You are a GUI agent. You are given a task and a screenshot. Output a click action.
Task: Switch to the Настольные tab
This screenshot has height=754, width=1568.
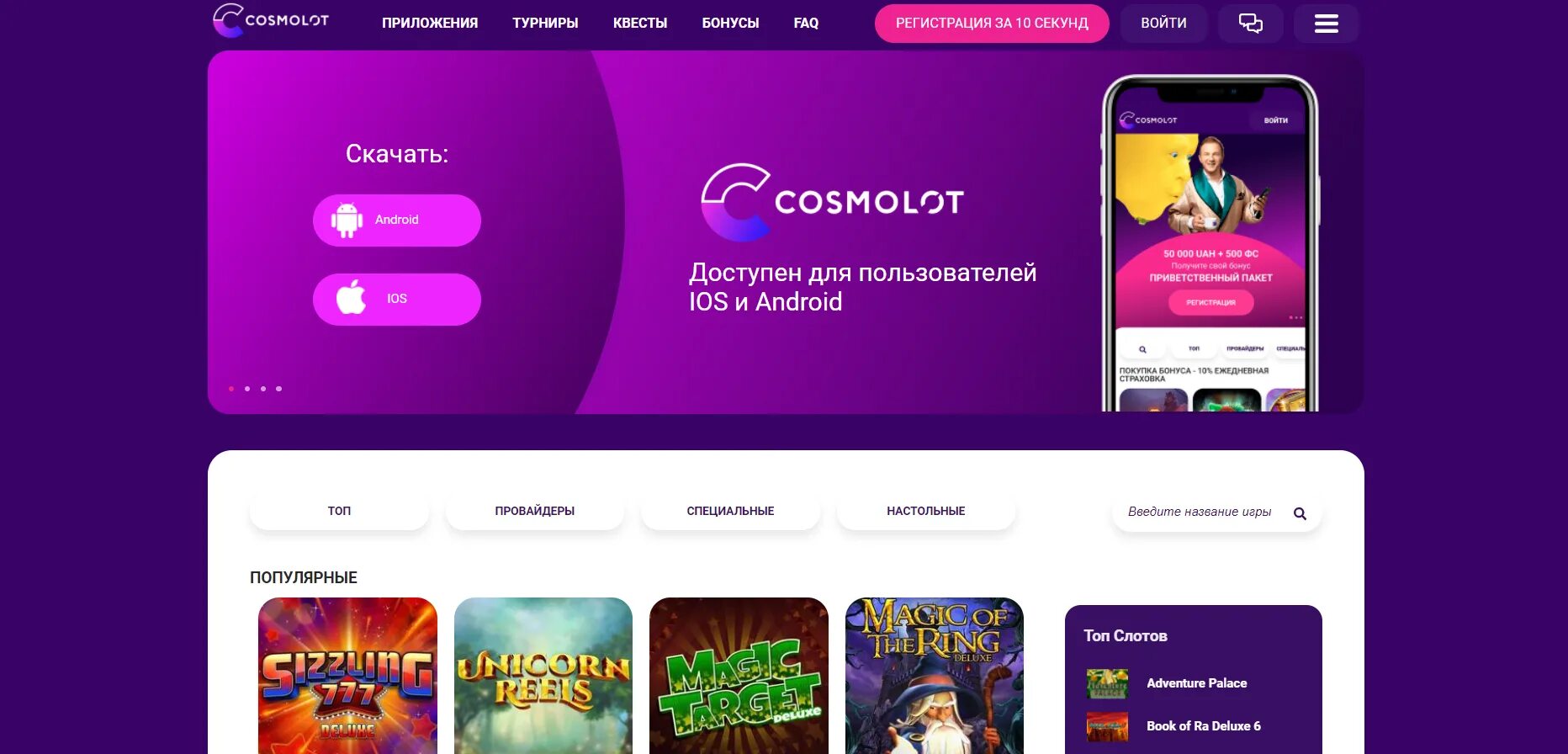926,511
